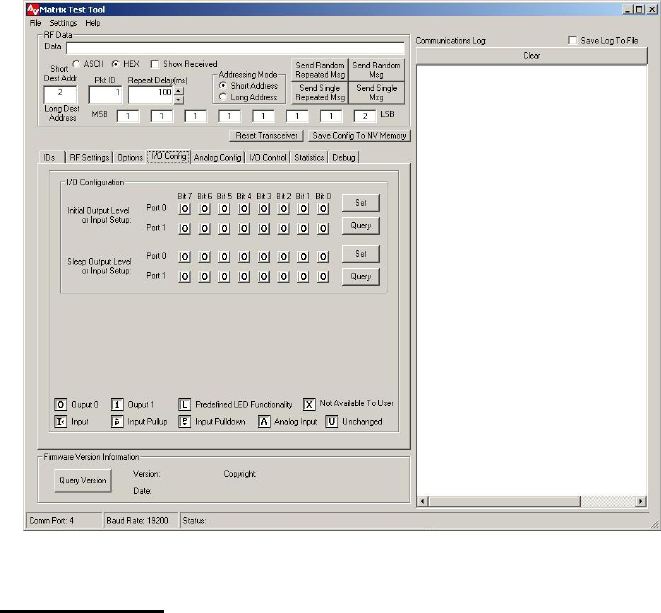Decrease Repeat Delay with down arrow
This screenshot has height=613, width=661.
click(x=179, y=99)
